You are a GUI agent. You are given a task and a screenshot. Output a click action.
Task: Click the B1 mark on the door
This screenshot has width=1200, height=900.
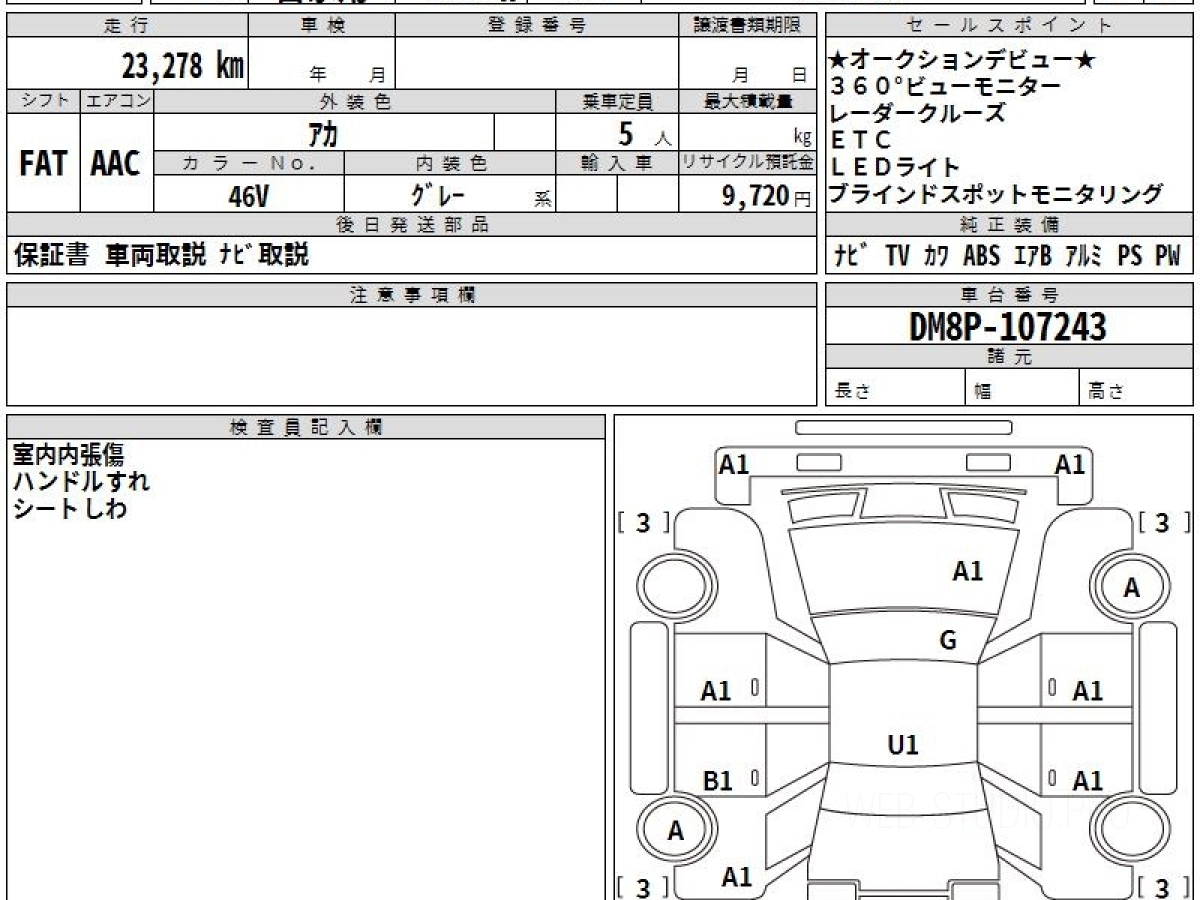click(717, 781)
